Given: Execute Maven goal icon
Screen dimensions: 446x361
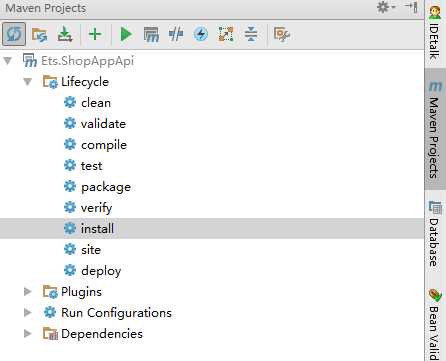Looking at the screenshot, I should [x=151, y=34].
